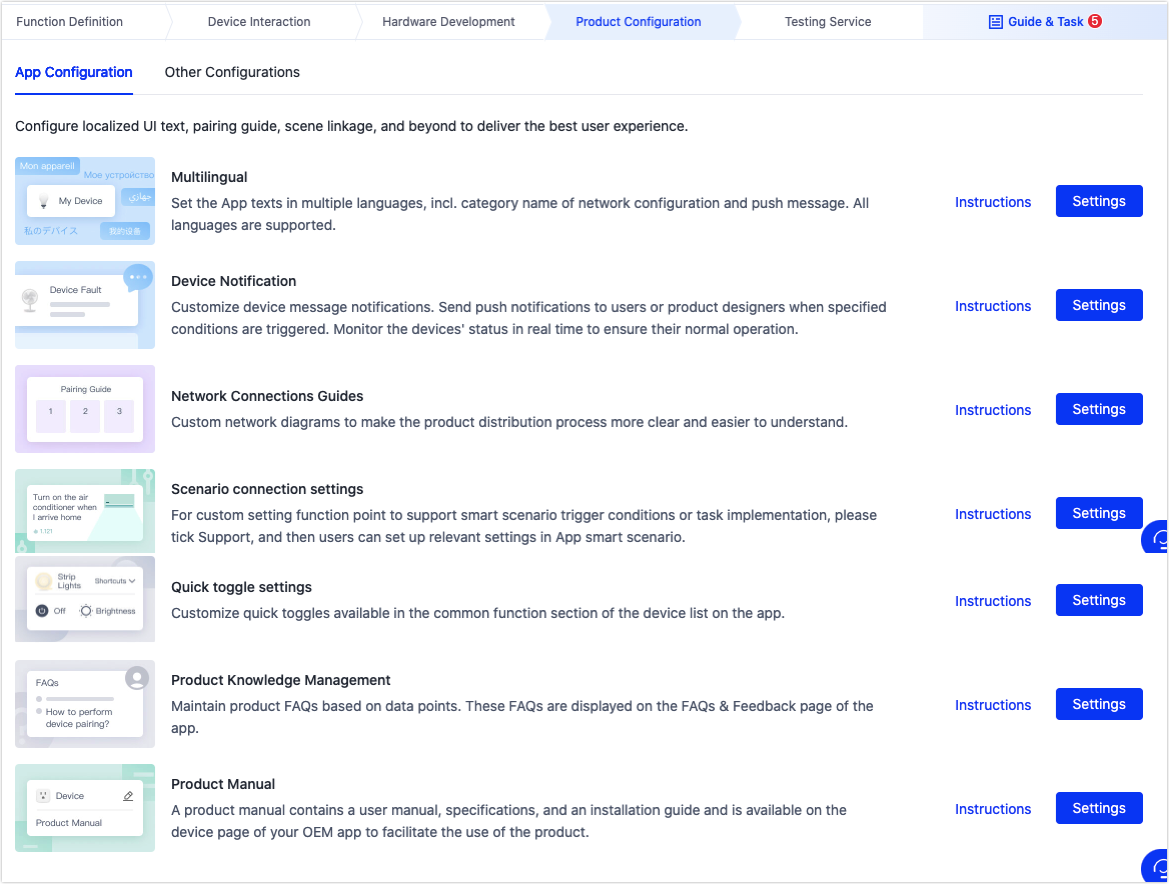Open Instructions for Network Connections Guides
This screenshot has width=1169, height=884.
(992, 410)
